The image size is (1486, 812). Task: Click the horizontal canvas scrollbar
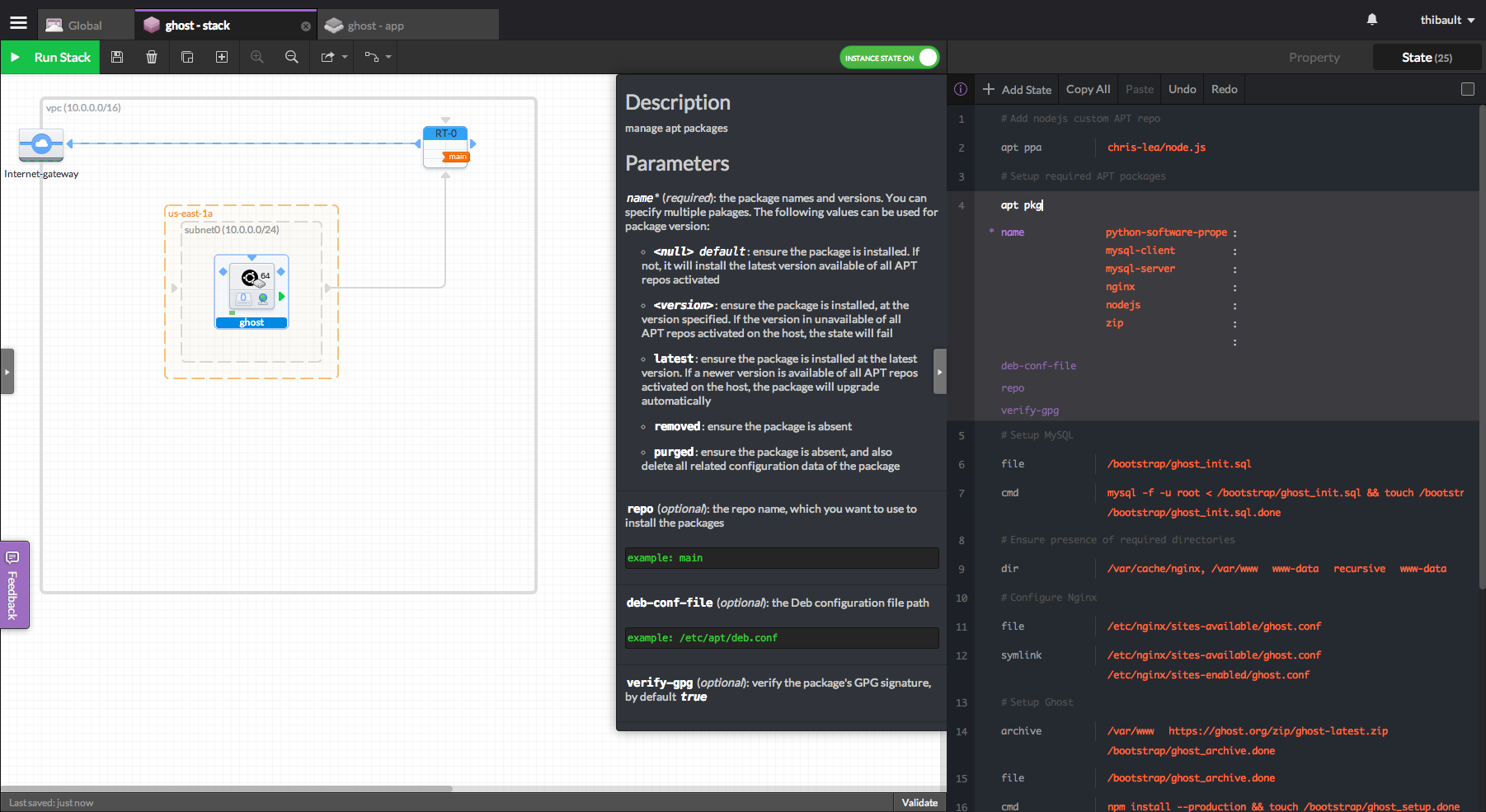[227, 789]
